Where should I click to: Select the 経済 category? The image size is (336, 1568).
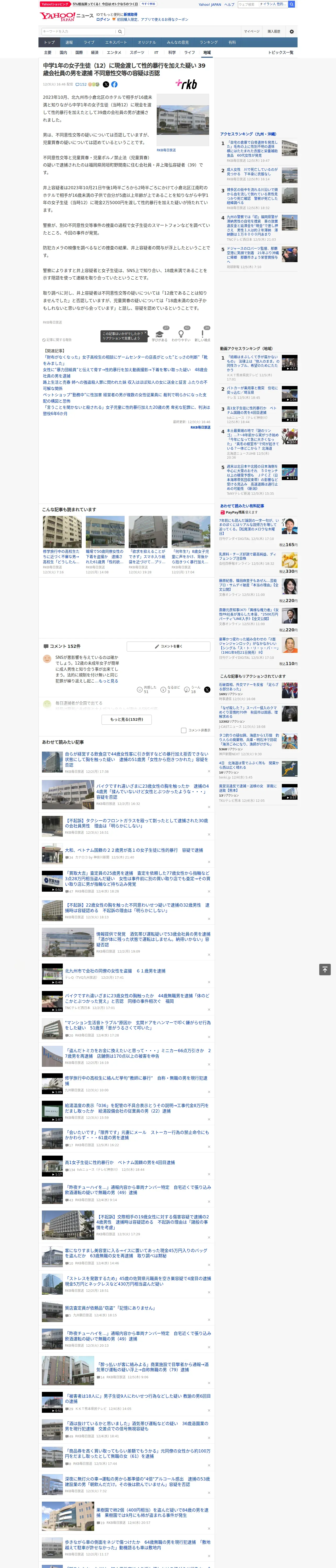[94, 52]
